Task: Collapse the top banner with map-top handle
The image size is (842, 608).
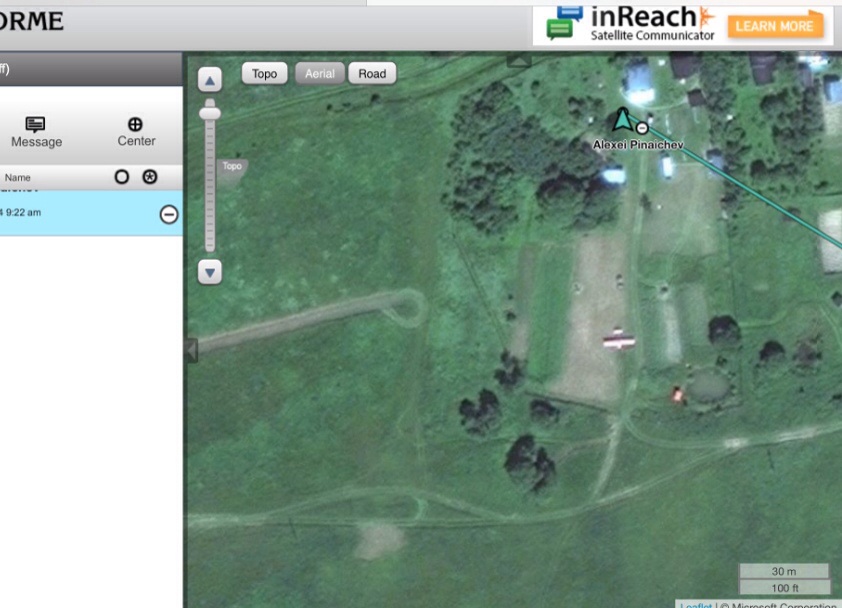Action: (519, 60)
